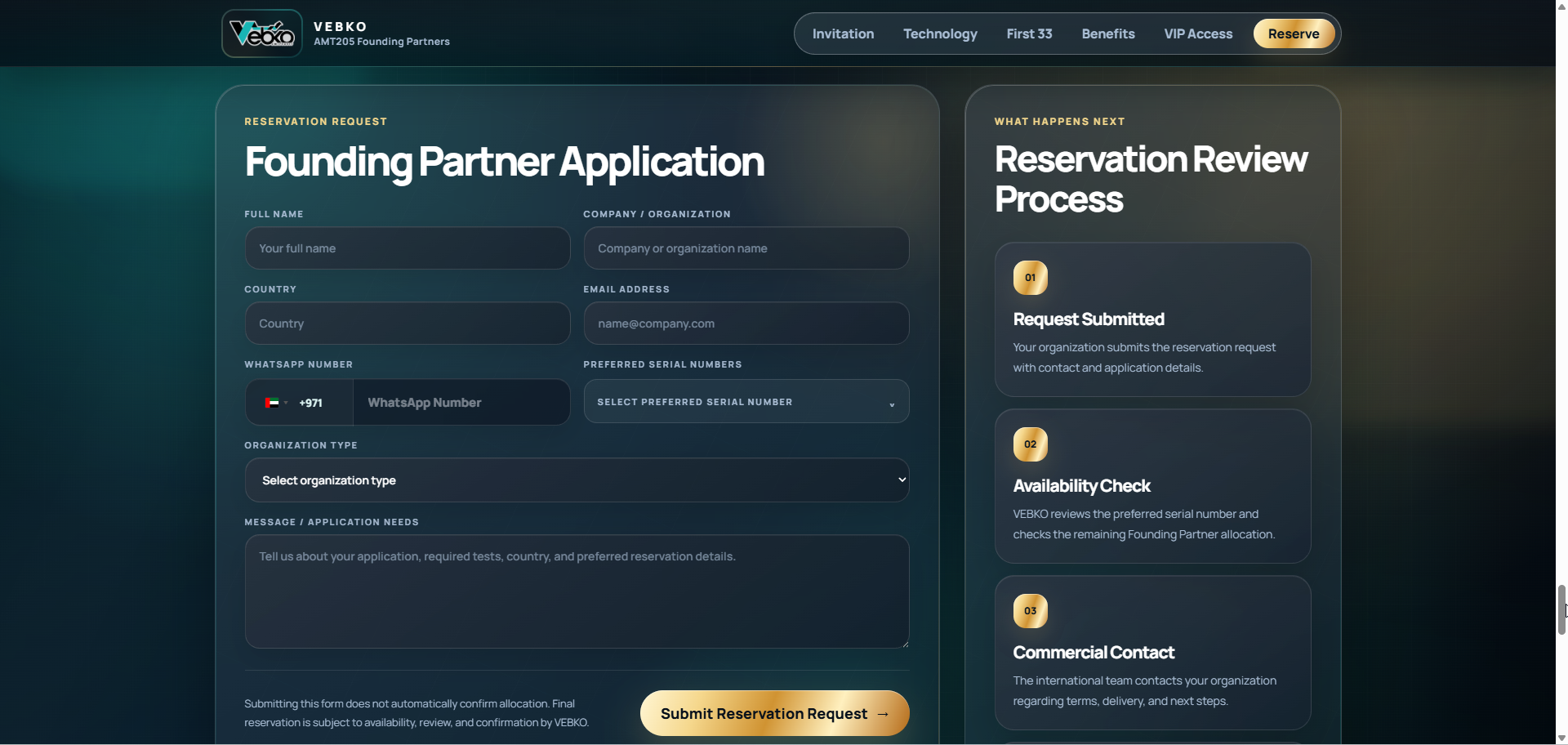Click the allocation disclaimer text near Submit
Viewport: 1568px width, 745px height.
point(416,713)
